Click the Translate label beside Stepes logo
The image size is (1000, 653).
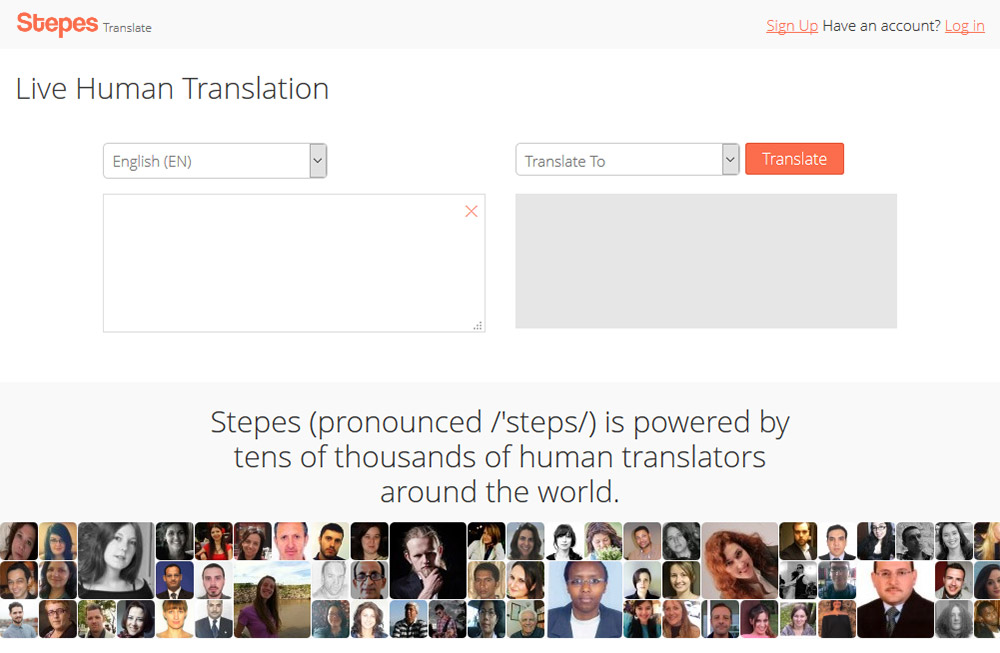tap(127, 28)
